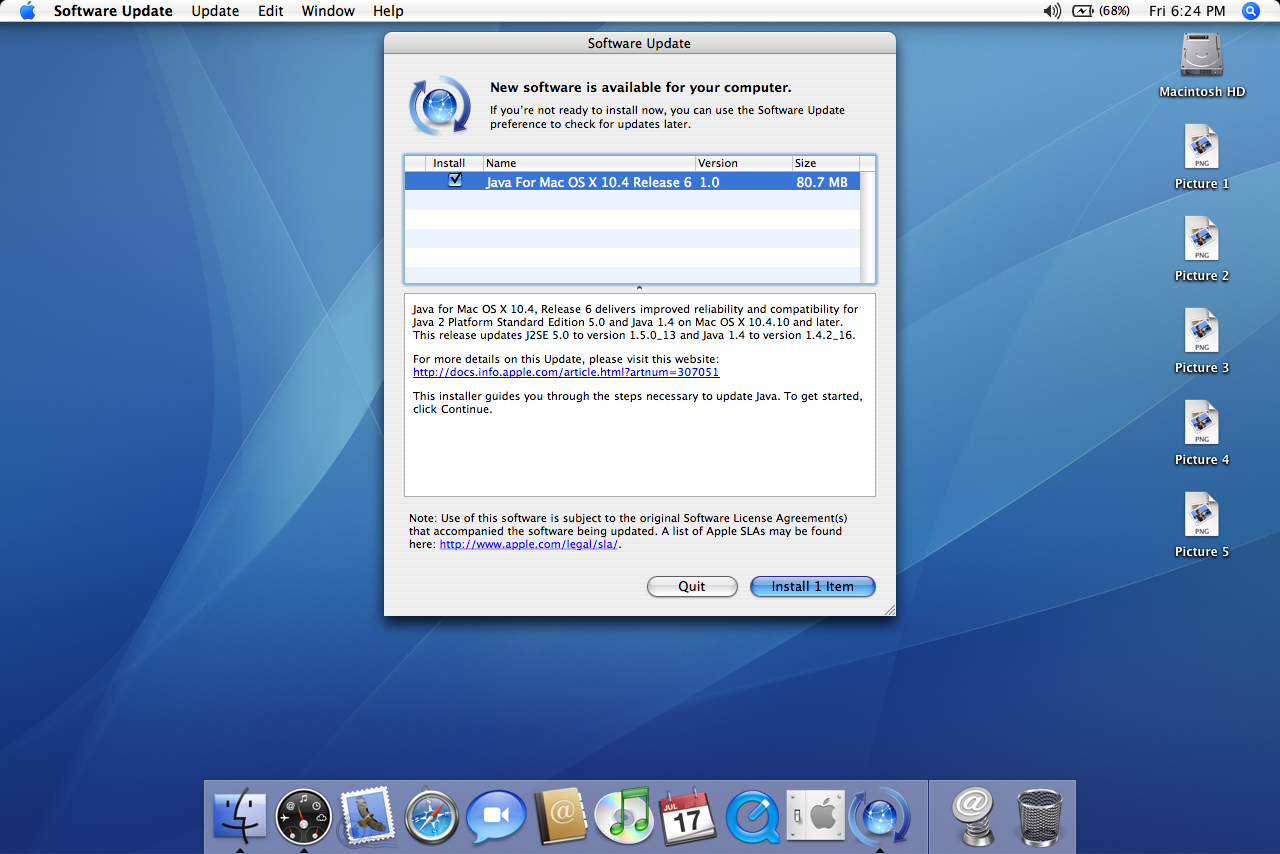Image resolution: width=1280 pixels, height=854 pixels.
Task: Open Dashboard from the Dock
Action: pos(303,816)
